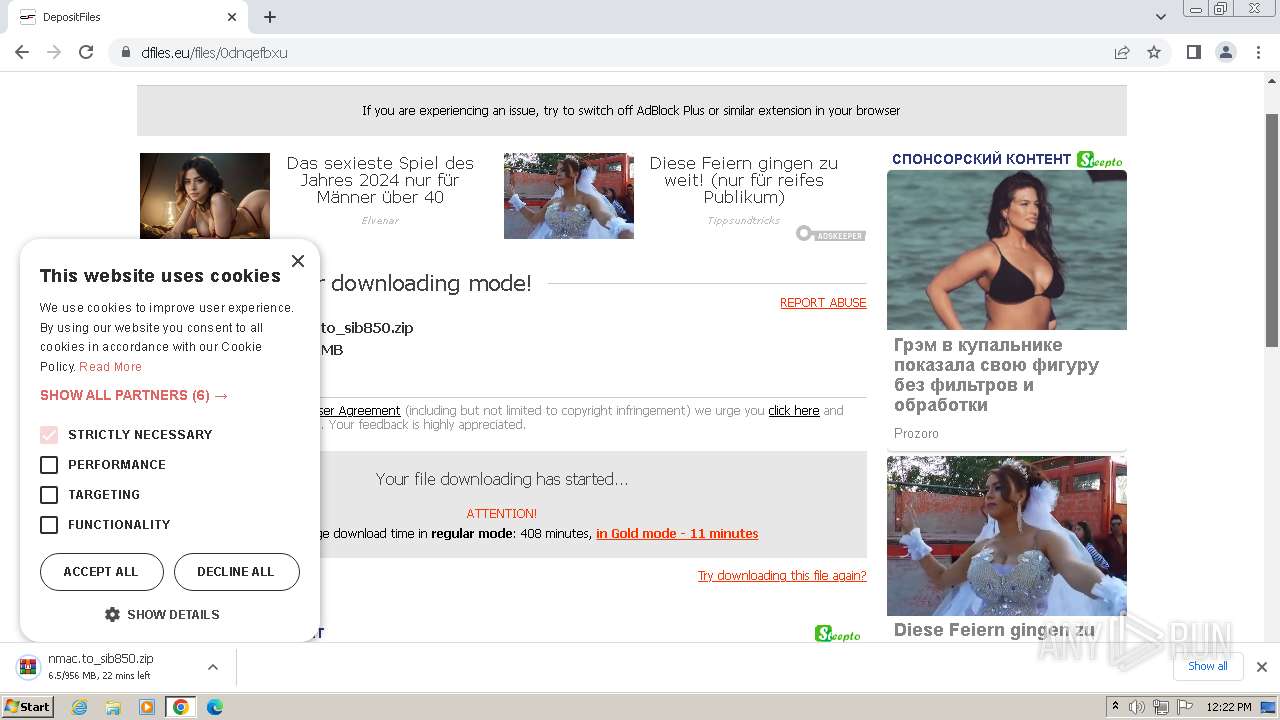
Task: Click Show all downloads button
Action: 1208,667
